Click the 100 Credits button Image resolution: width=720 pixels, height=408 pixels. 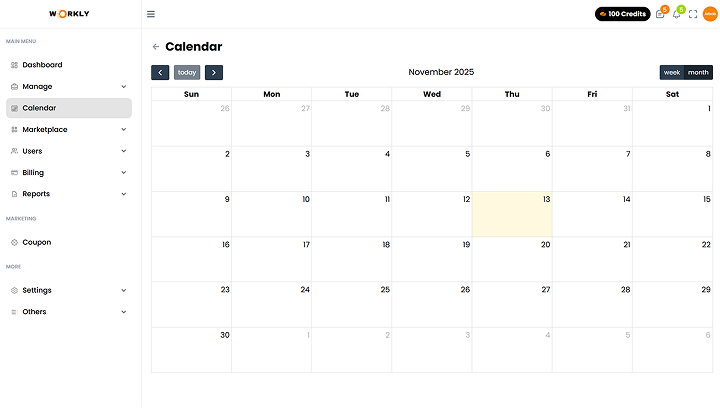[x=622, y=14]
